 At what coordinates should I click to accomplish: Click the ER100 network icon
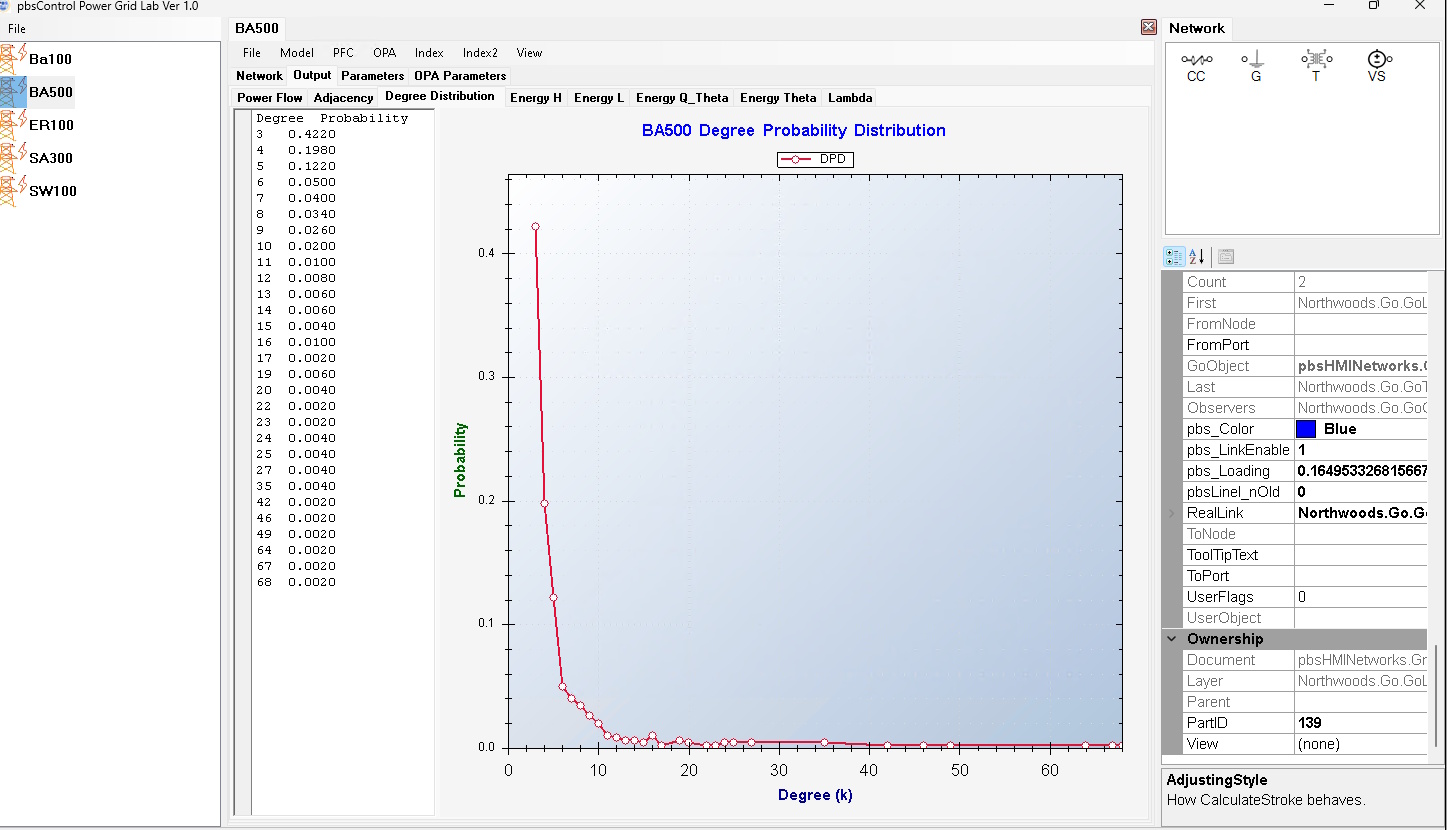(x=13, y=125)
